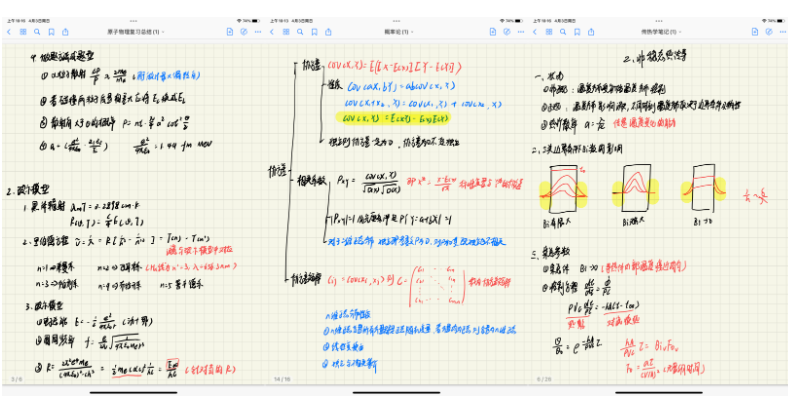
Task: Go back from the 传热学笔记 notebook
Action: 537,32
